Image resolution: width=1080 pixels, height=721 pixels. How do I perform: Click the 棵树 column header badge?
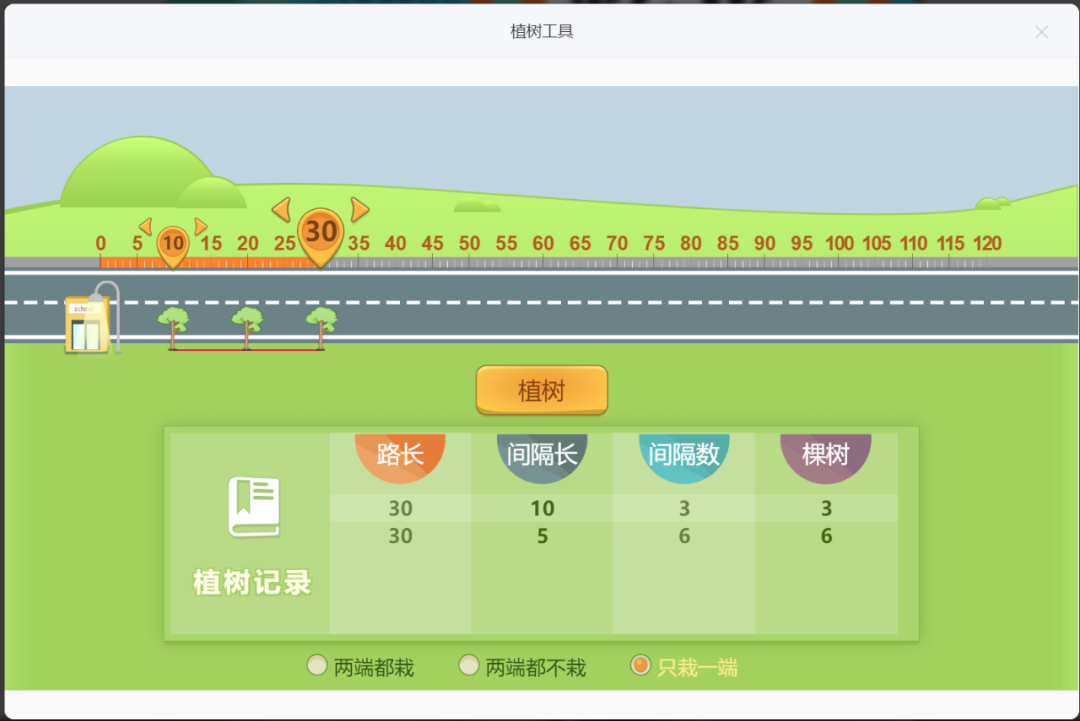pyautogui.click(x=826, y=455)
